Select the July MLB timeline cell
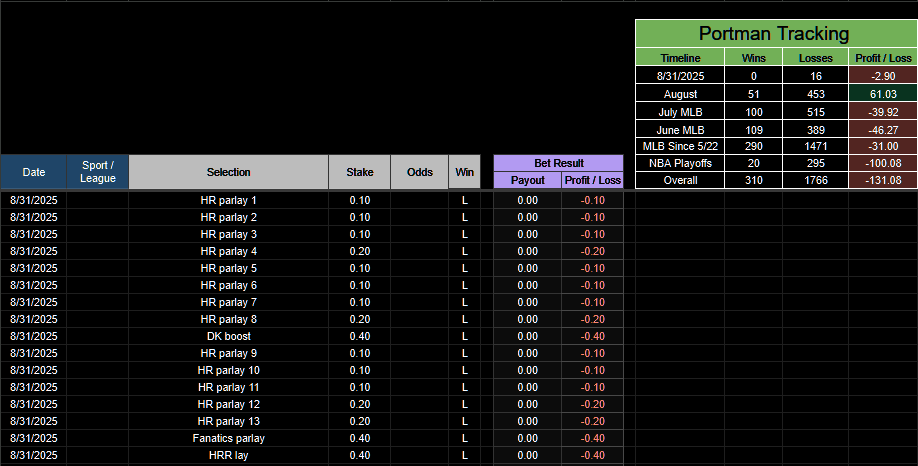This screenshot has height=466, width=918. 680,112
